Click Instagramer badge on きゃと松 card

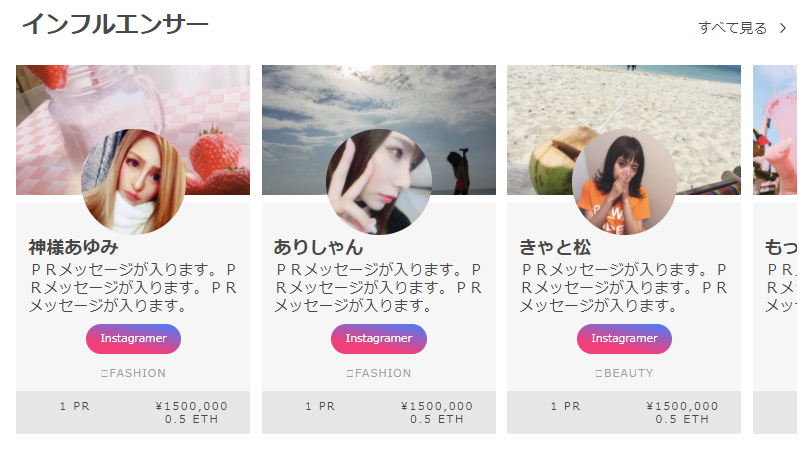pyautogui.click(x=624, y=339)
